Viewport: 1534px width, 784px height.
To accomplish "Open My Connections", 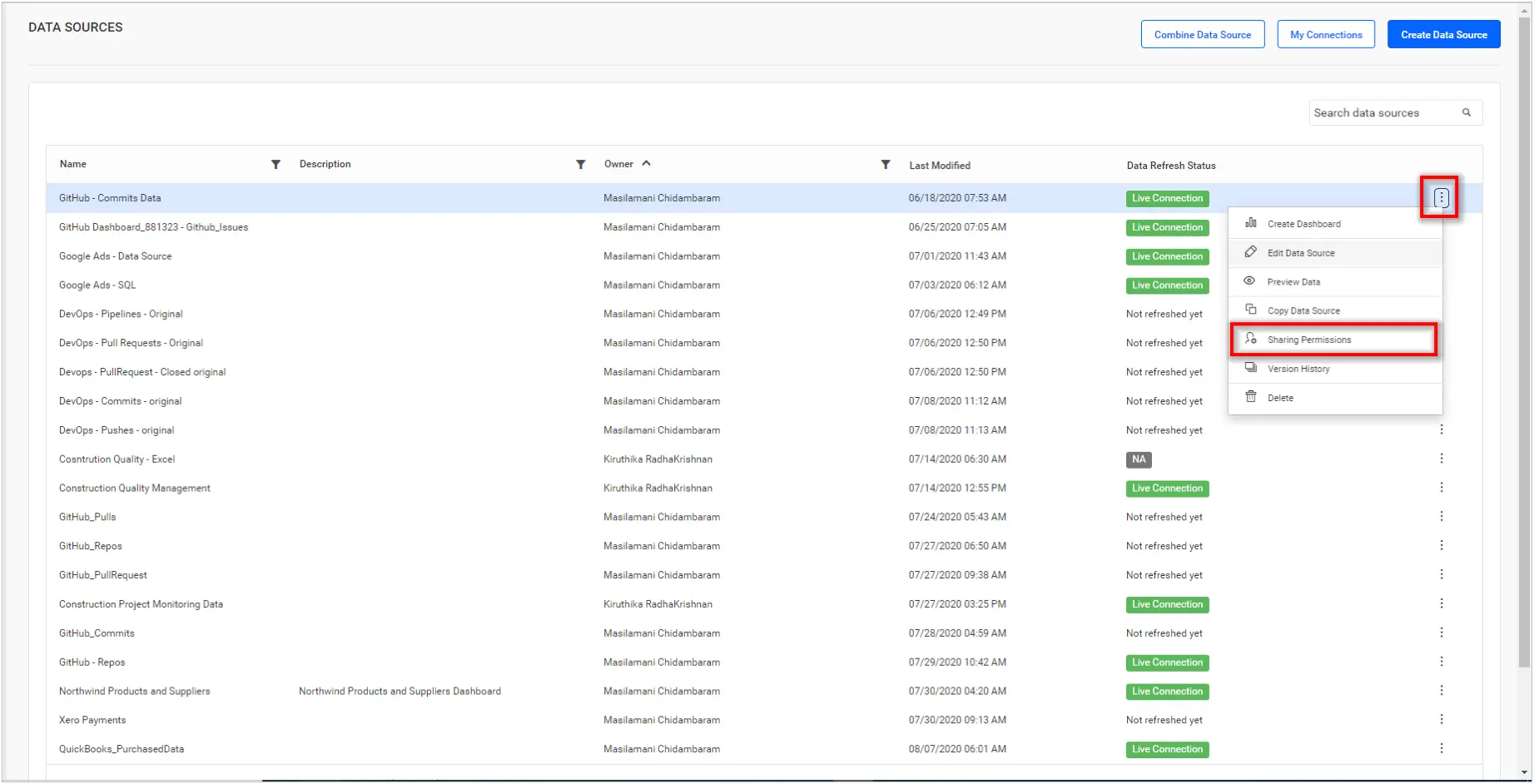I will tap(1326, 35).
